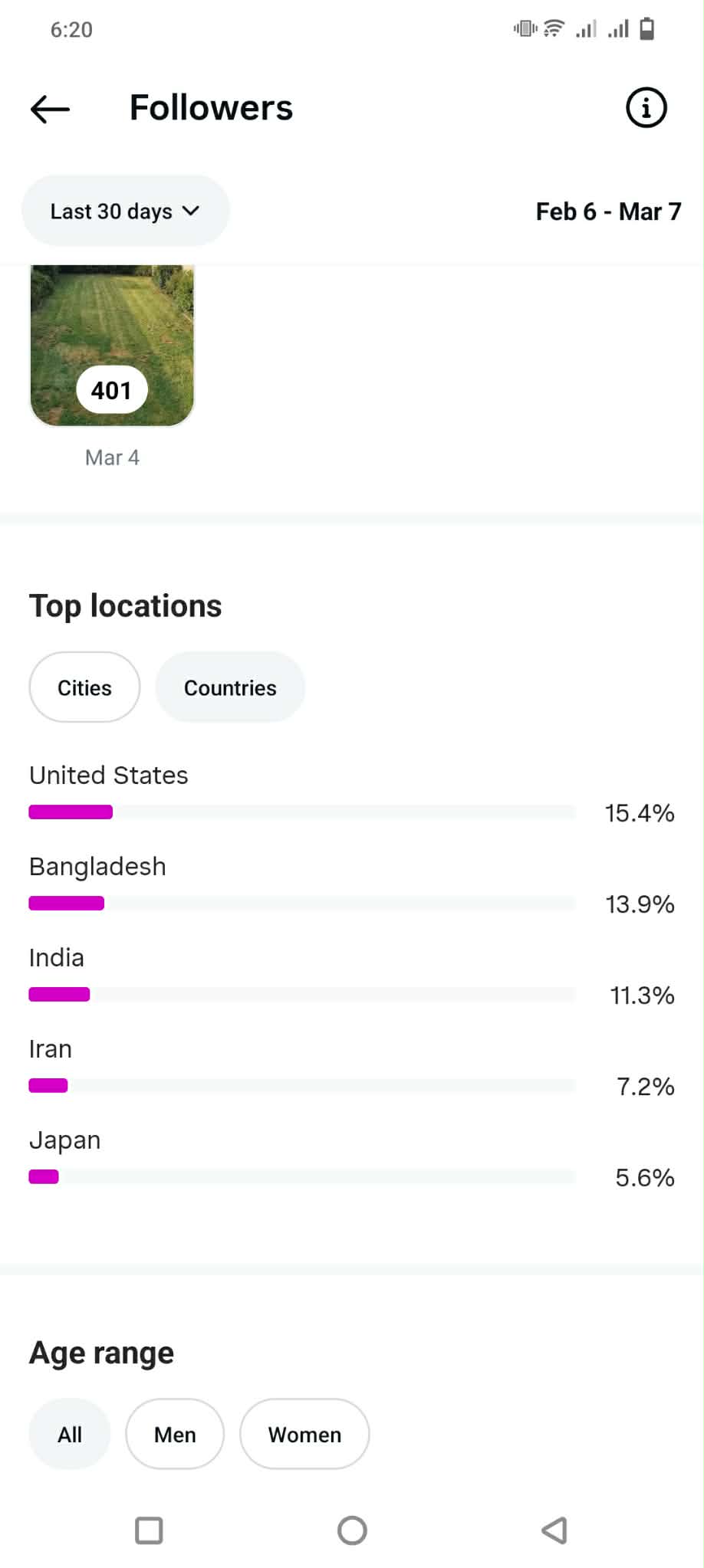Viewport: 704px width, 1568px height.
Task: Open the Last 30 days dropdown
Action: pos(125,211)
